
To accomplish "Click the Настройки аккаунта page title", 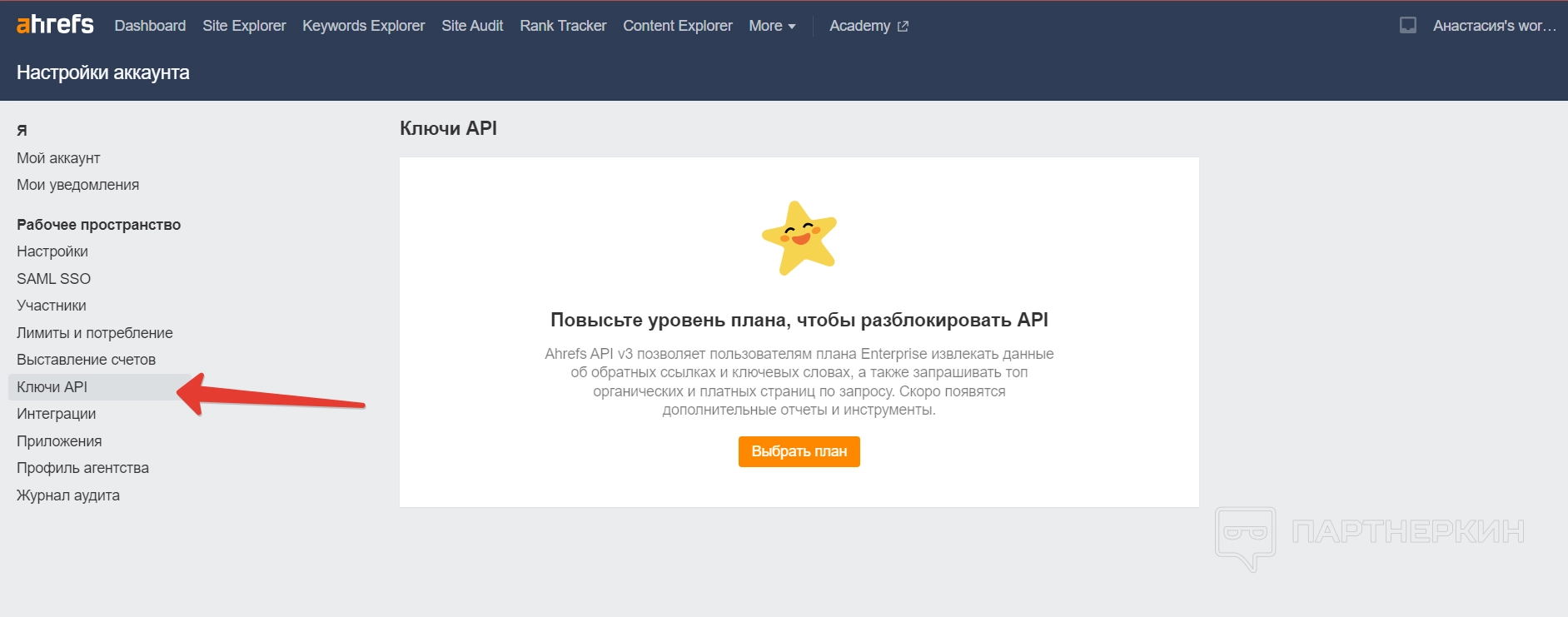I will click(x=103, y=72).
